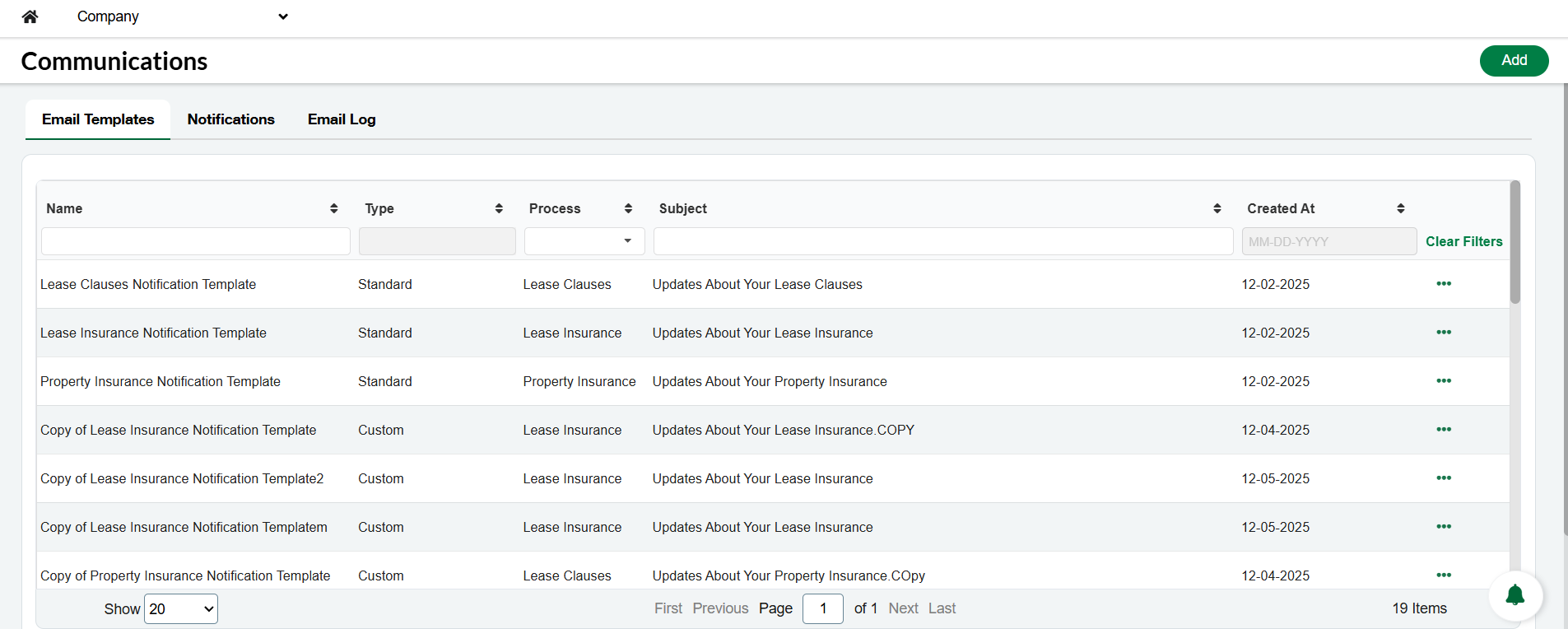
Task: Select 'Lease Clauses Notification Template' name cell
Action: [148, 284]
